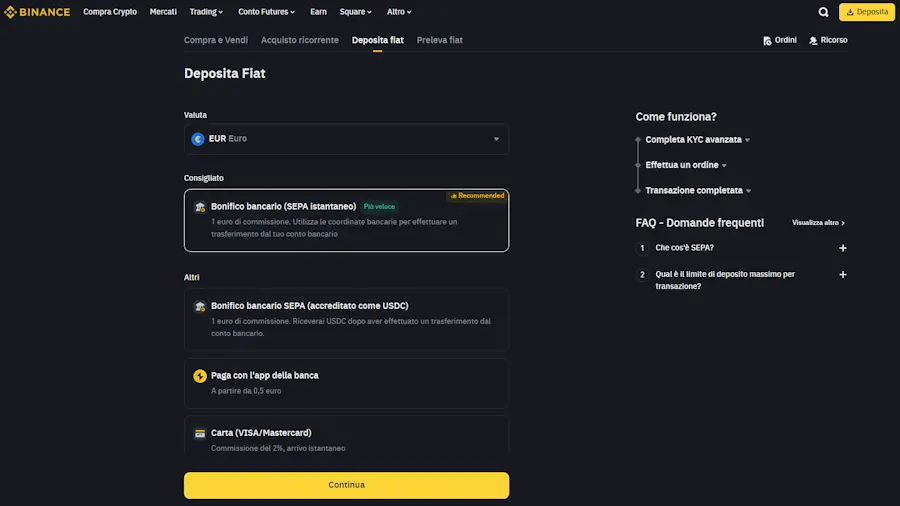Screen dimensions: 900x506
Task: Select SEPA accreditato come USDC option
Action: (x=346, y=320)
